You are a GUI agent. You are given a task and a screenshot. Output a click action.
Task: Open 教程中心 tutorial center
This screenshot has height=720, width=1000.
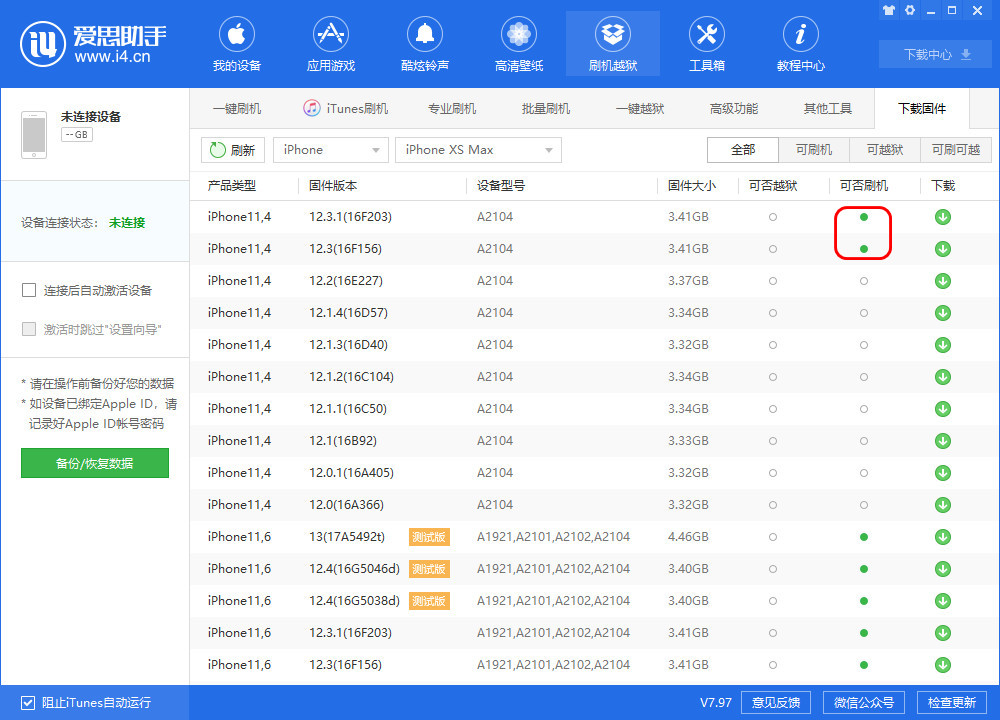click(801, 46)
